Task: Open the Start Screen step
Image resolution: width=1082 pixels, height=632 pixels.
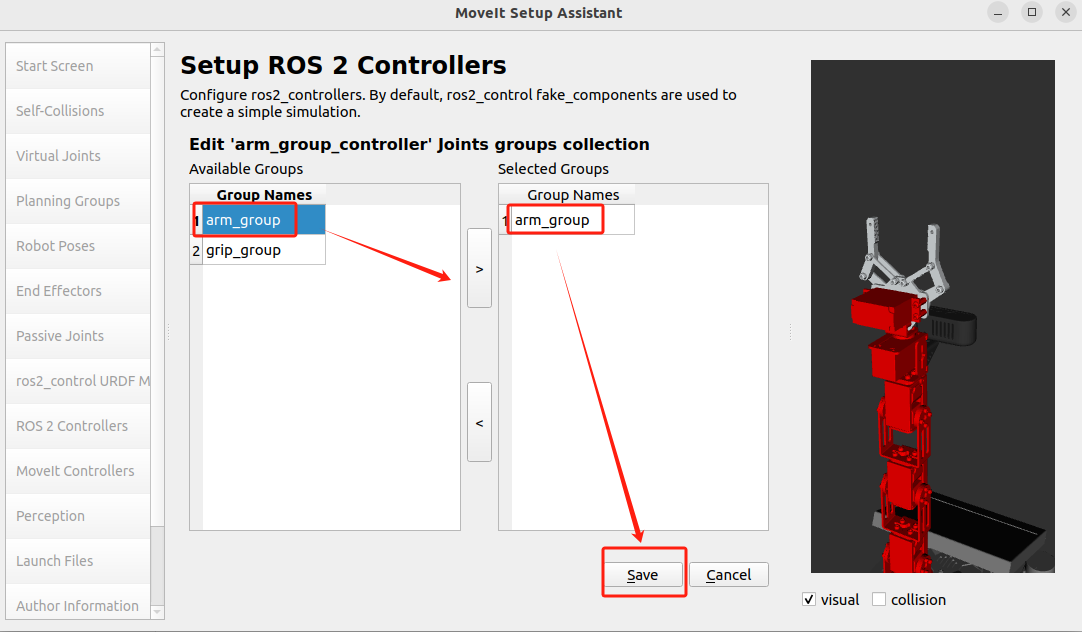Action: coord(78,66)
